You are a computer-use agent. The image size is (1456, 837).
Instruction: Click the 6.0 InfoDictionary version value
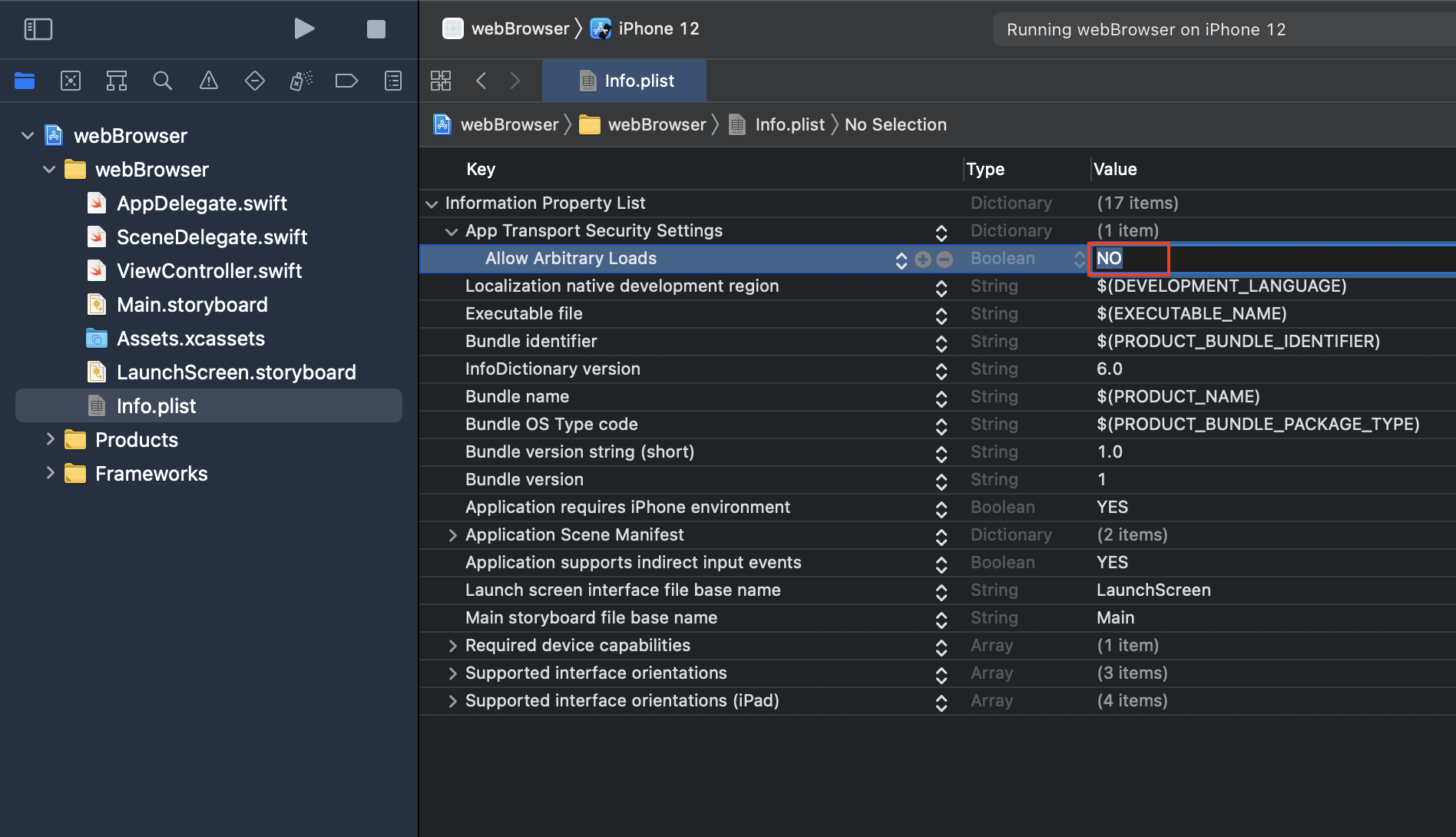click(x=1110, y=369)
